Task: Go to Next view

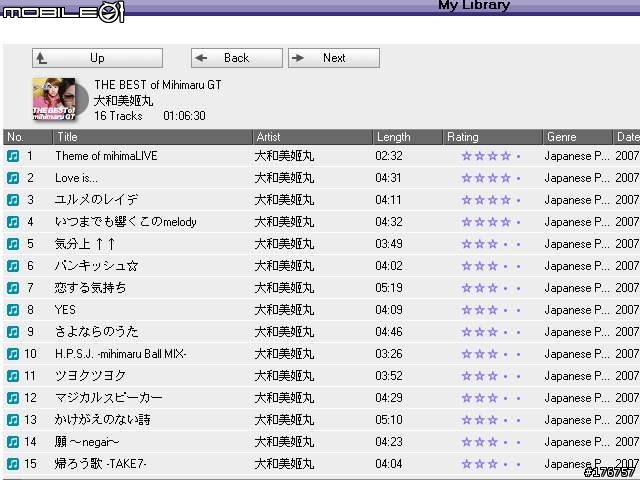Action: point(334,58)
